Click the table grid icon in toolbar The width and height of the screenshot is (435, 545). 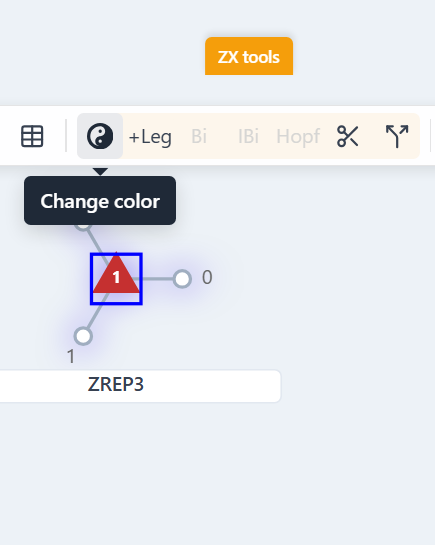[32, 136]
